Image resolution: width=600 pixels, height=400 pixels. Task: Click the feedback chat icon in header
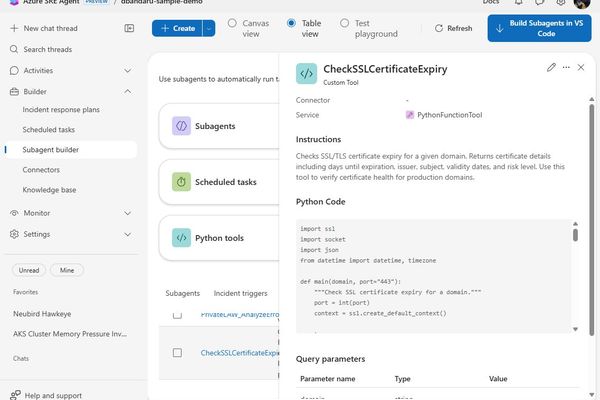[x=540, y=2]
